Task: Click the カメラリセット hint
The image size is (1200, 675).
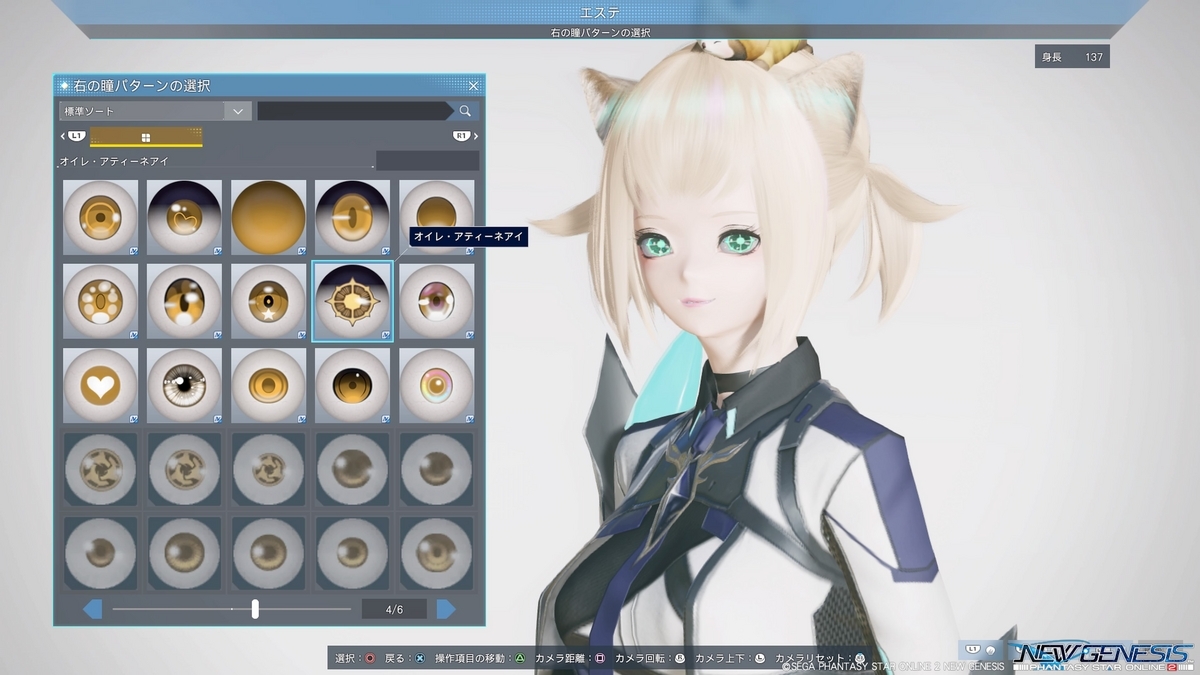Action: (x=820, y=659)
